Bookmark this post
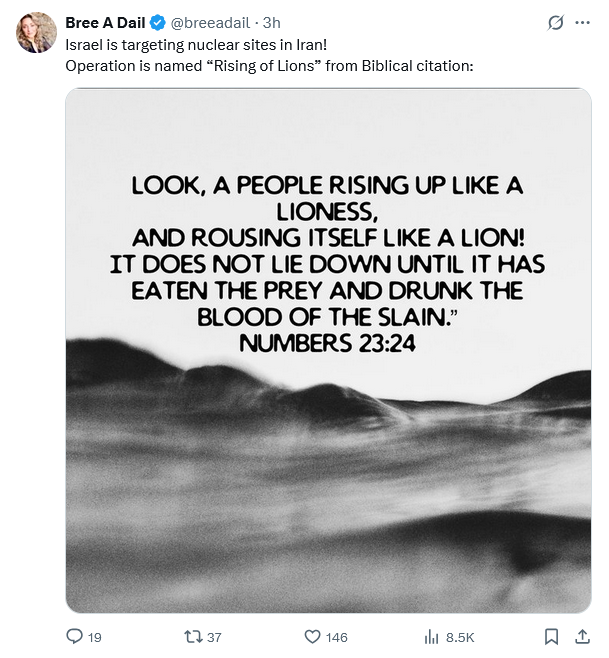The height and width of the screenshot is (658, 609). pyautogui.click(x=551, y=636)
